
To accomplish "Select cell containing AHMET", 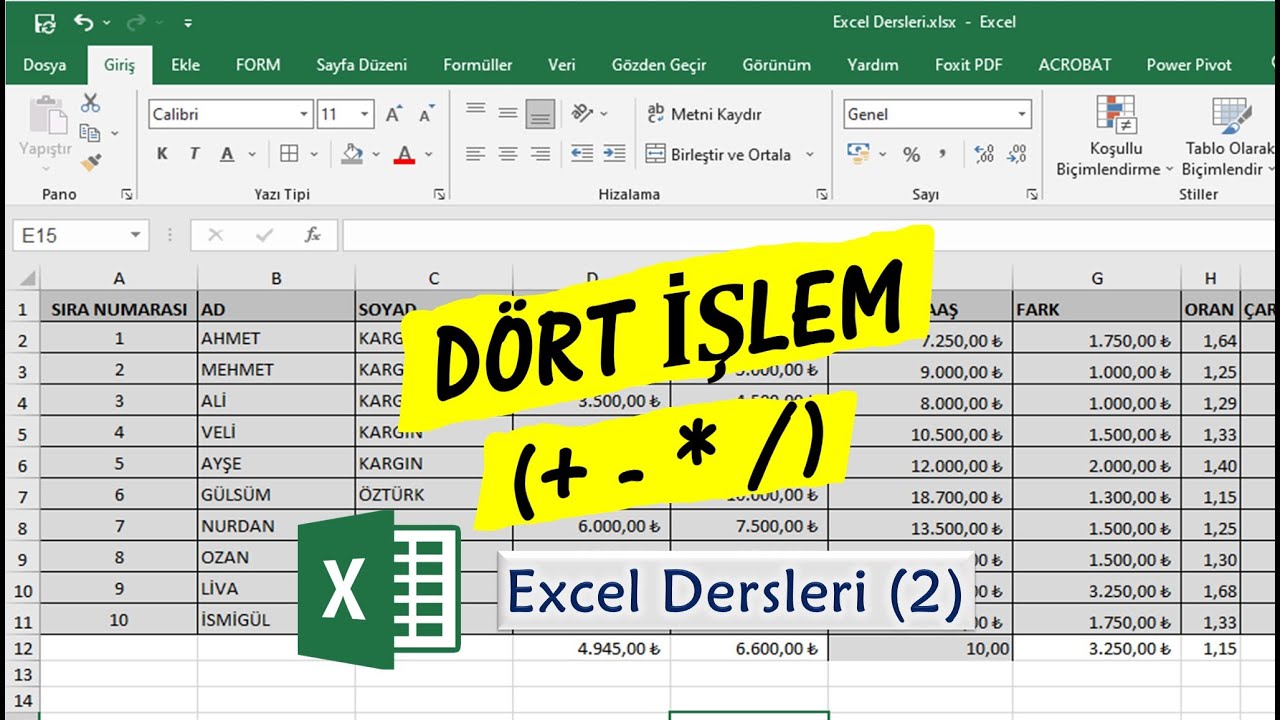I will [276, 339].
